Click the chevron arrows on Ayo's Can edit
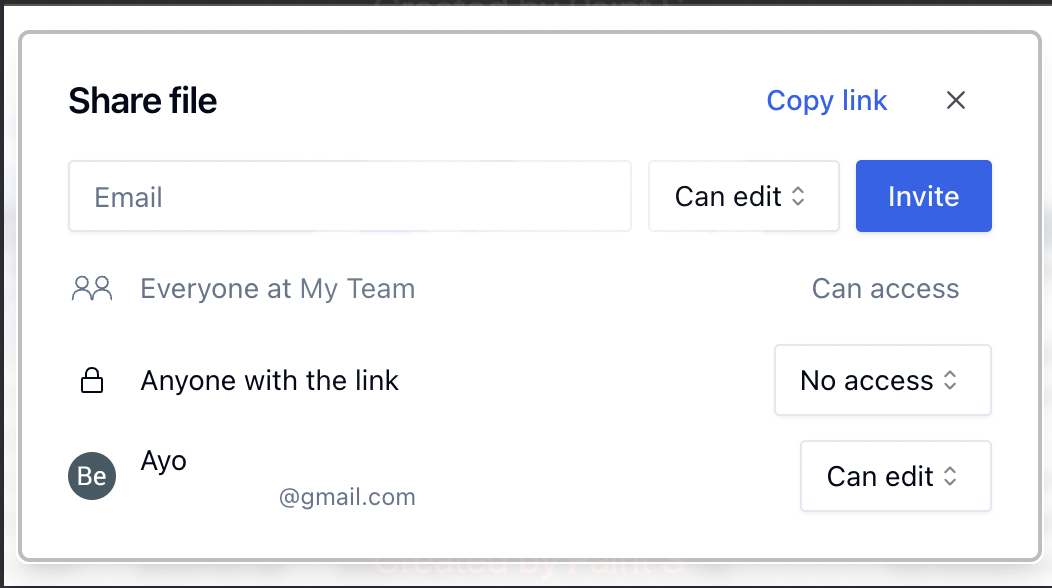This screenshot has height=588, width=1052. 950,476
